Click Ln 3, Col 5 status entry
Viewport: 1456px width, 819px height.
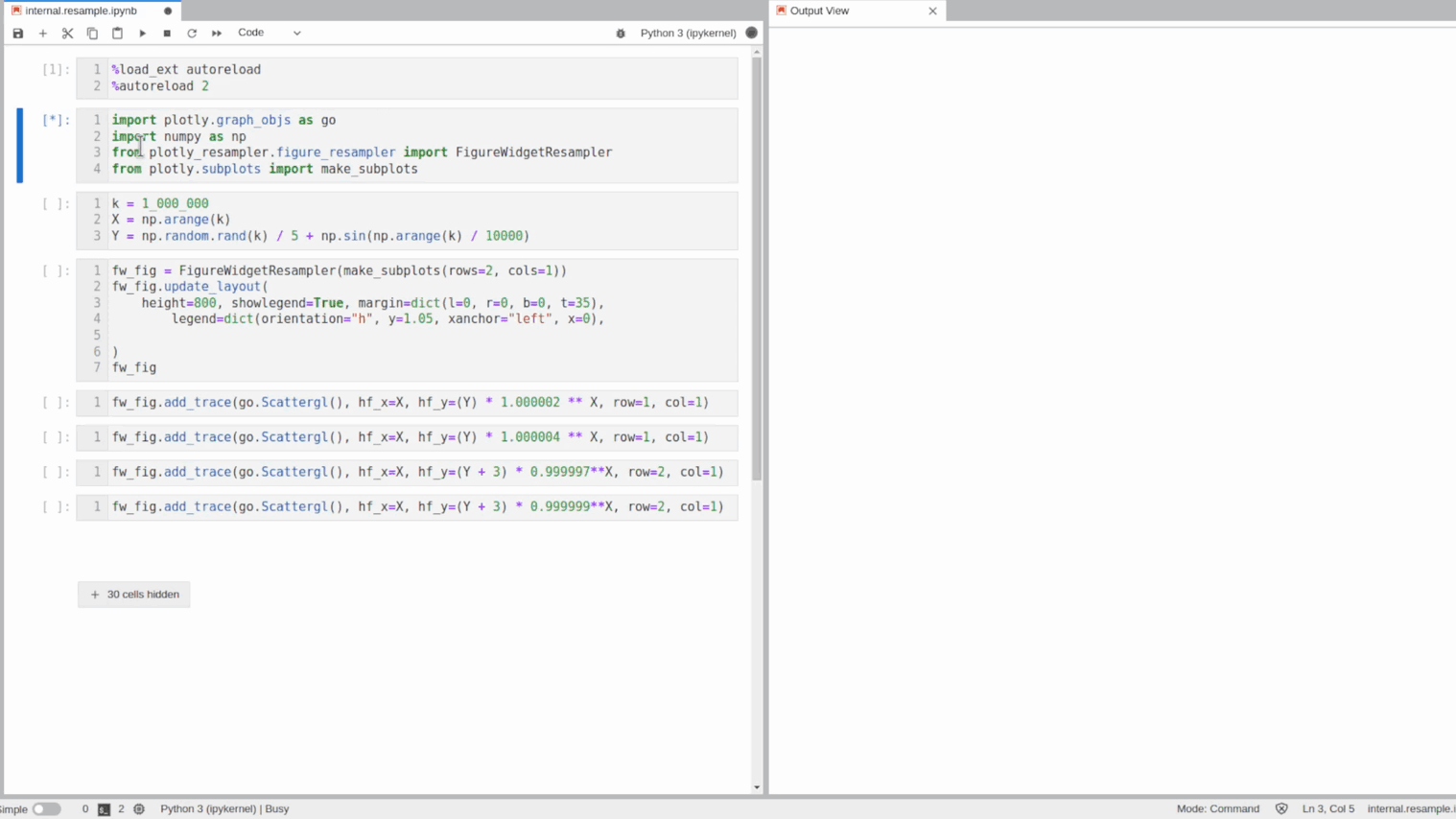click(x=1328, y=808)
